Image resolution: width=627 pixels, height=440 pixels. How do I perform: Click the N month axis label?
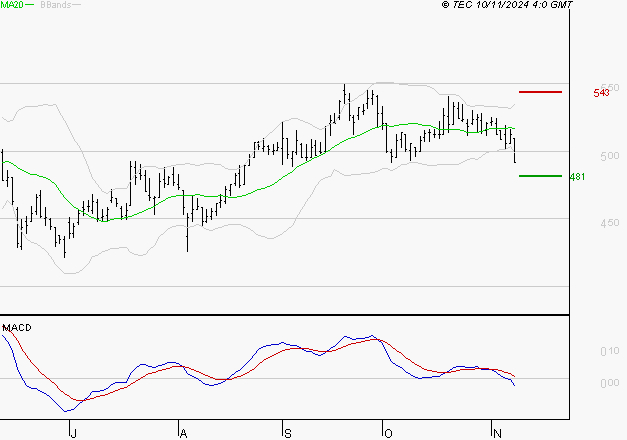[x=497, y=433]
